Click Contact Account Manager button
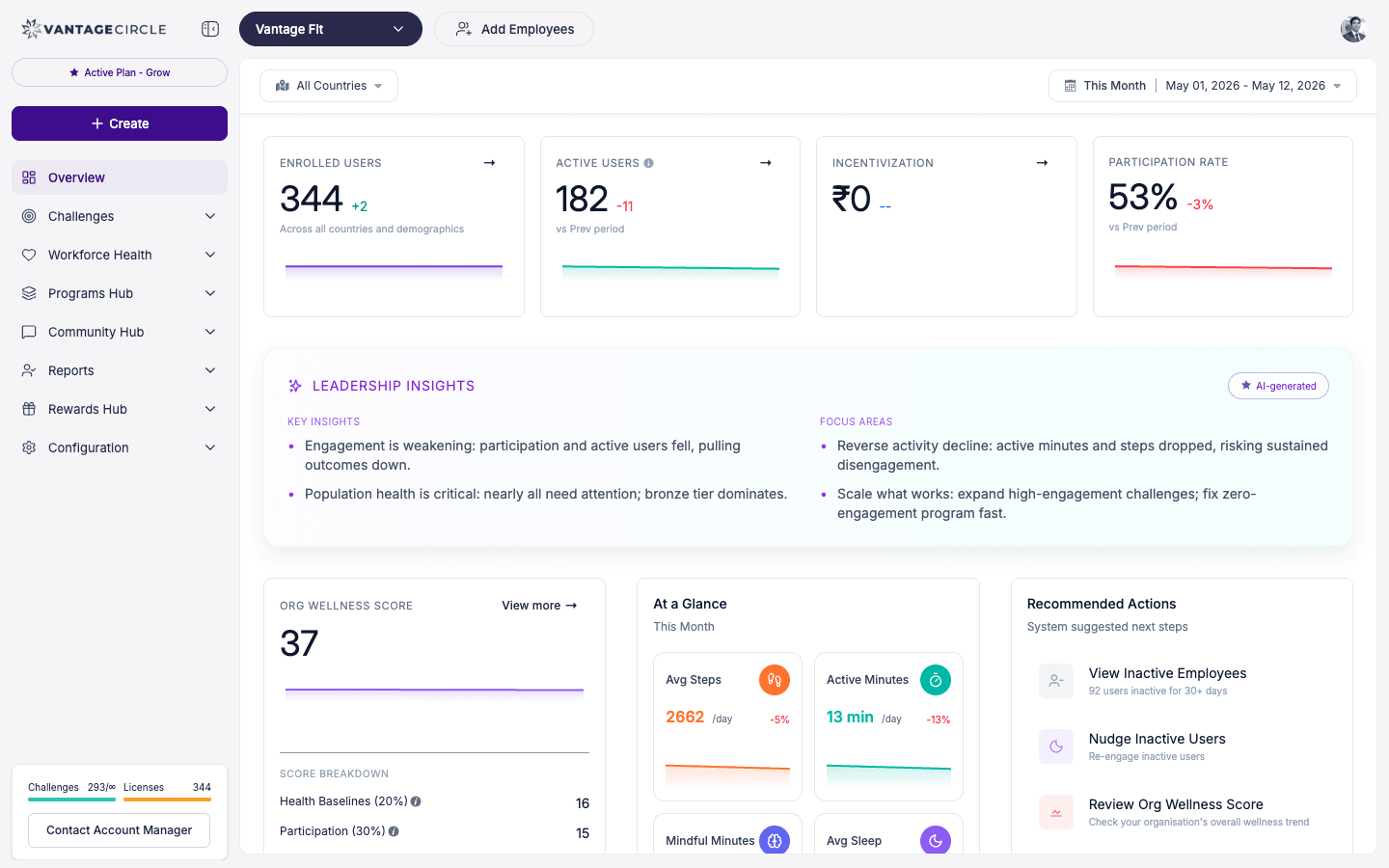This screenshot has width=1389, height=868. tap(120, 830)
